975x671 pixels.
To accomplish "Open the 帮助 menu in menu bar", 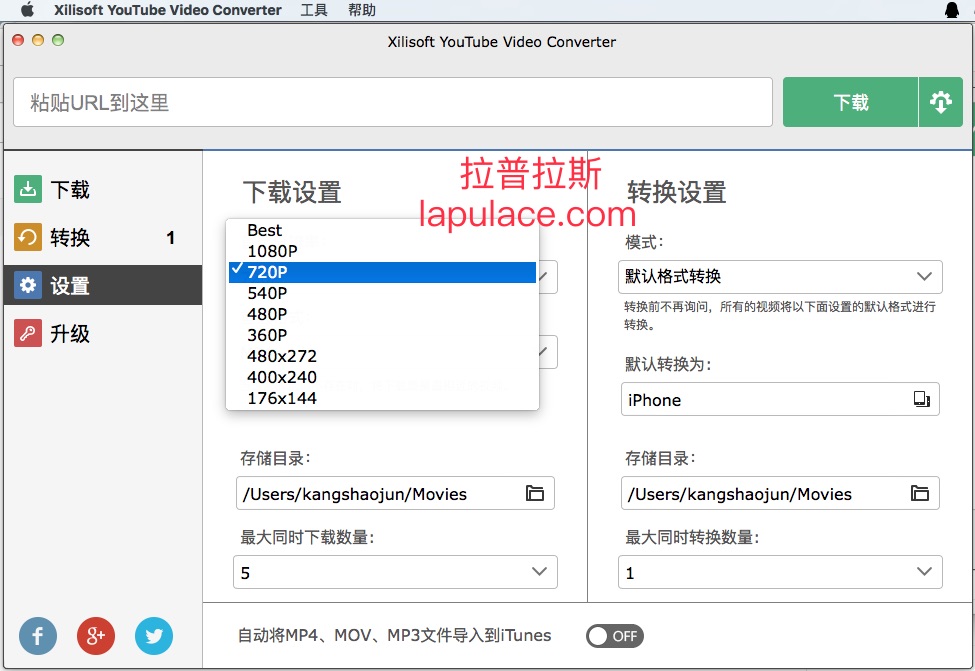I will [361, 10].
